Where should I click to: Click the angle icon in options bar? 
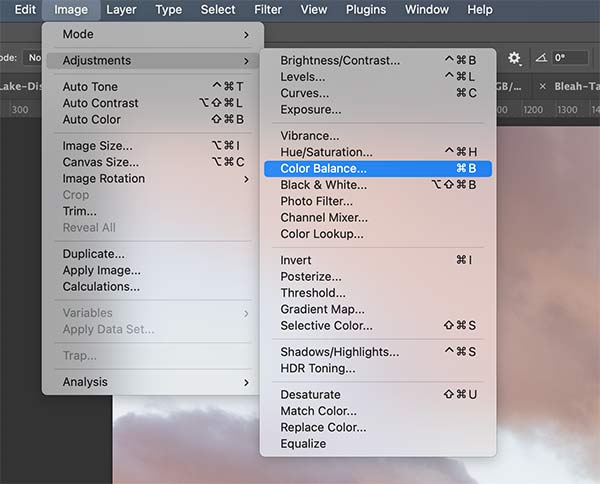pyautogui.click(x=541, y=58)
